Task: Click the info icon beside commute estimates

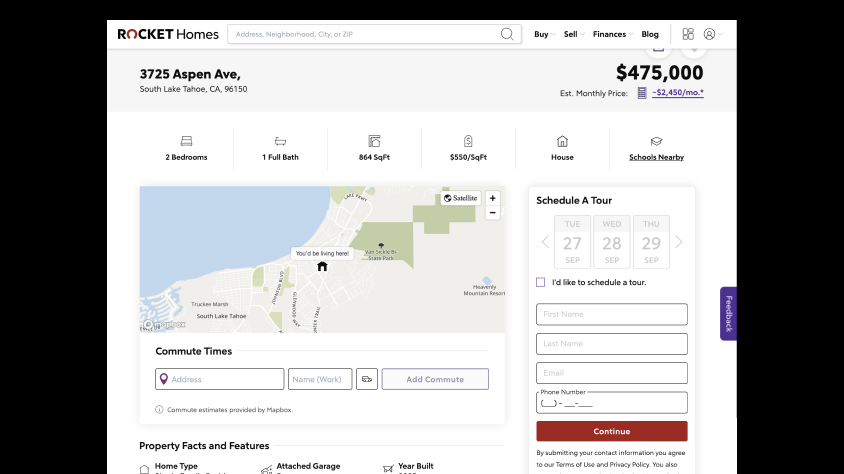Action: click(159, 409)
